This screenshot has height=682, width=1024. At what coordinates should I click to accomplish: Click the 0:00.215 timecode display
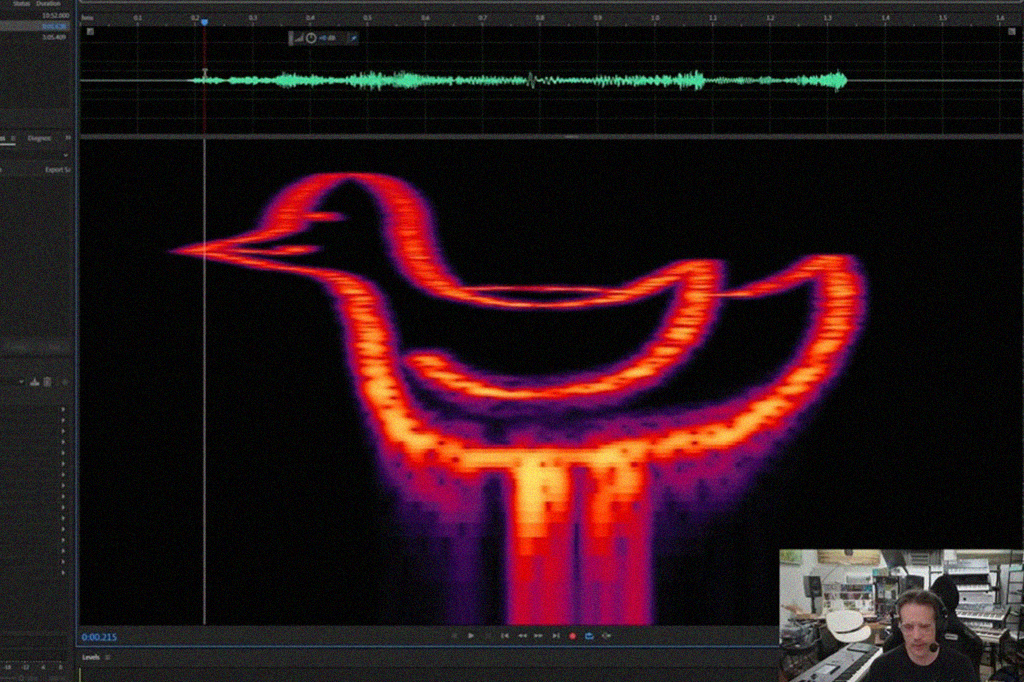coord(99,637)
